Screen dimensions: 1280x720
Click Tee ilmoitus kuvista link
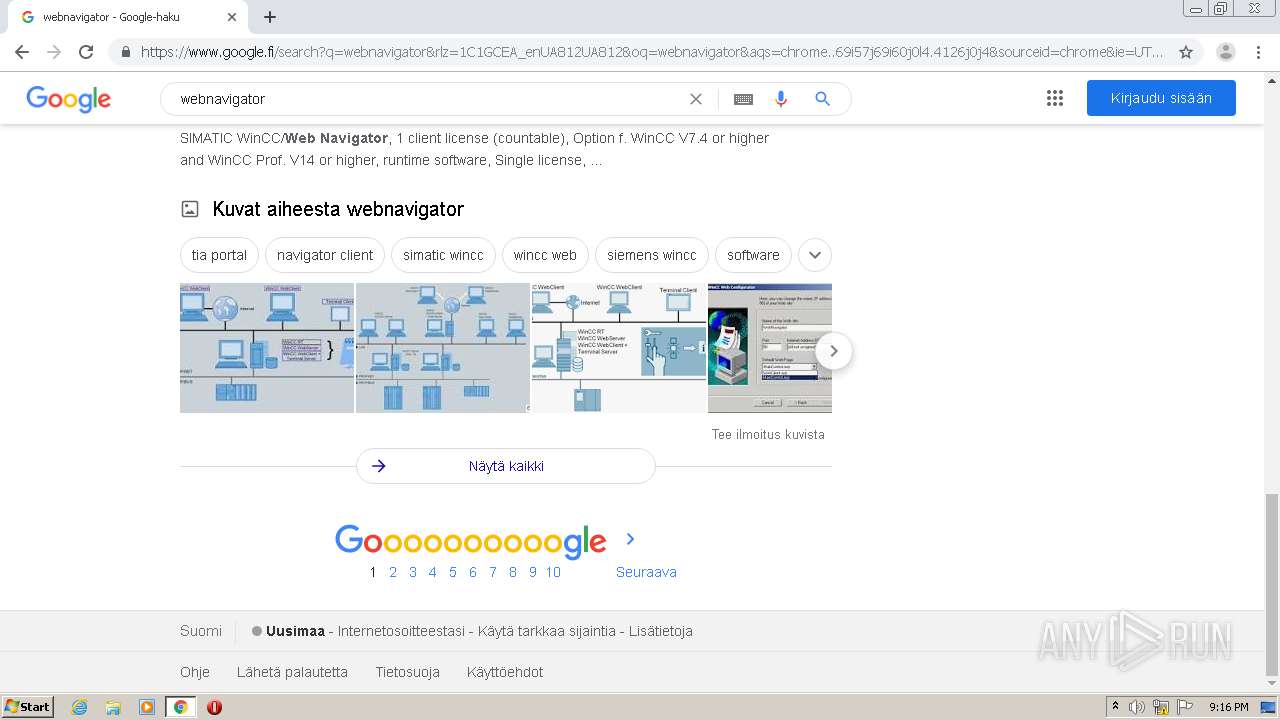(x=768, y=434)
